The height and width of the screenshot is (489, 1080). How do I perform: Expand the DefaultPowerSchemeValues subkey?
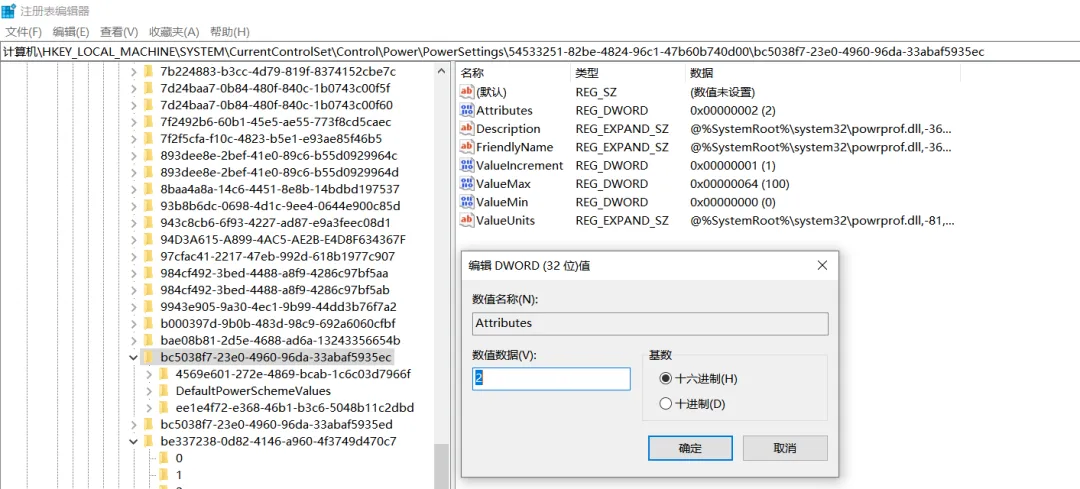149,391
